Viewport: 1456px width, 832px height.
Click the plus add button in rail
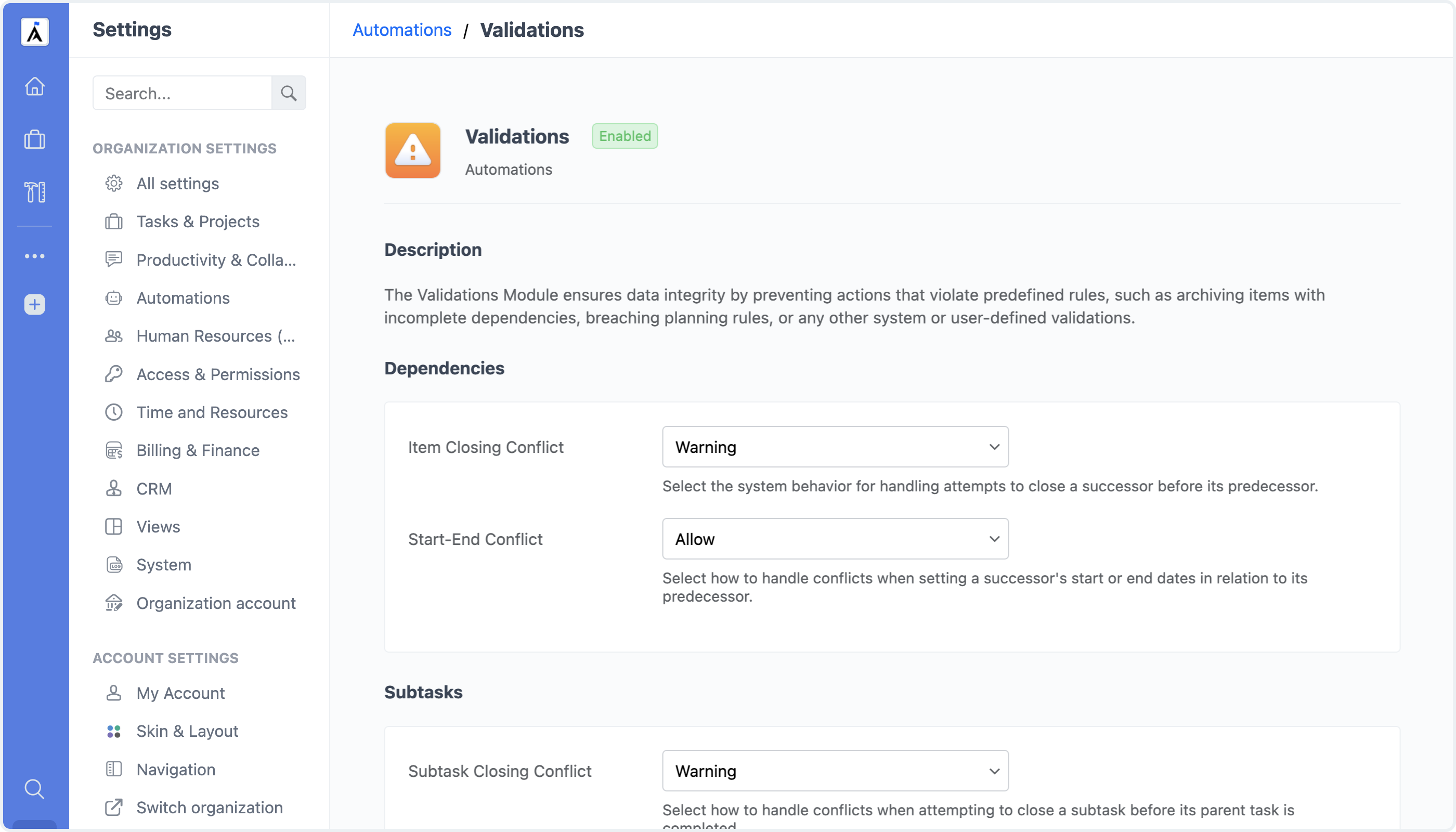[x=35, y=304]
